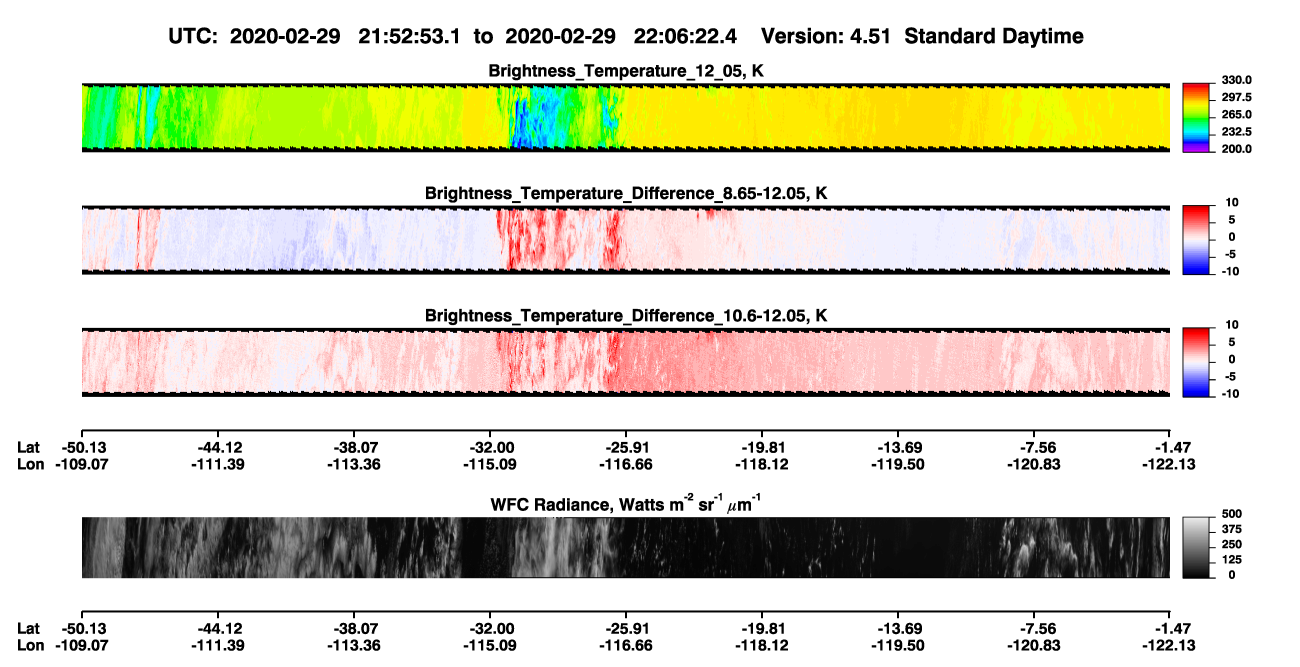Viewport: 1300px width, 667px height.
Task: Click the 200.0 colorbar tick label
Action: pyautogui.click(x=1237, y=148)
